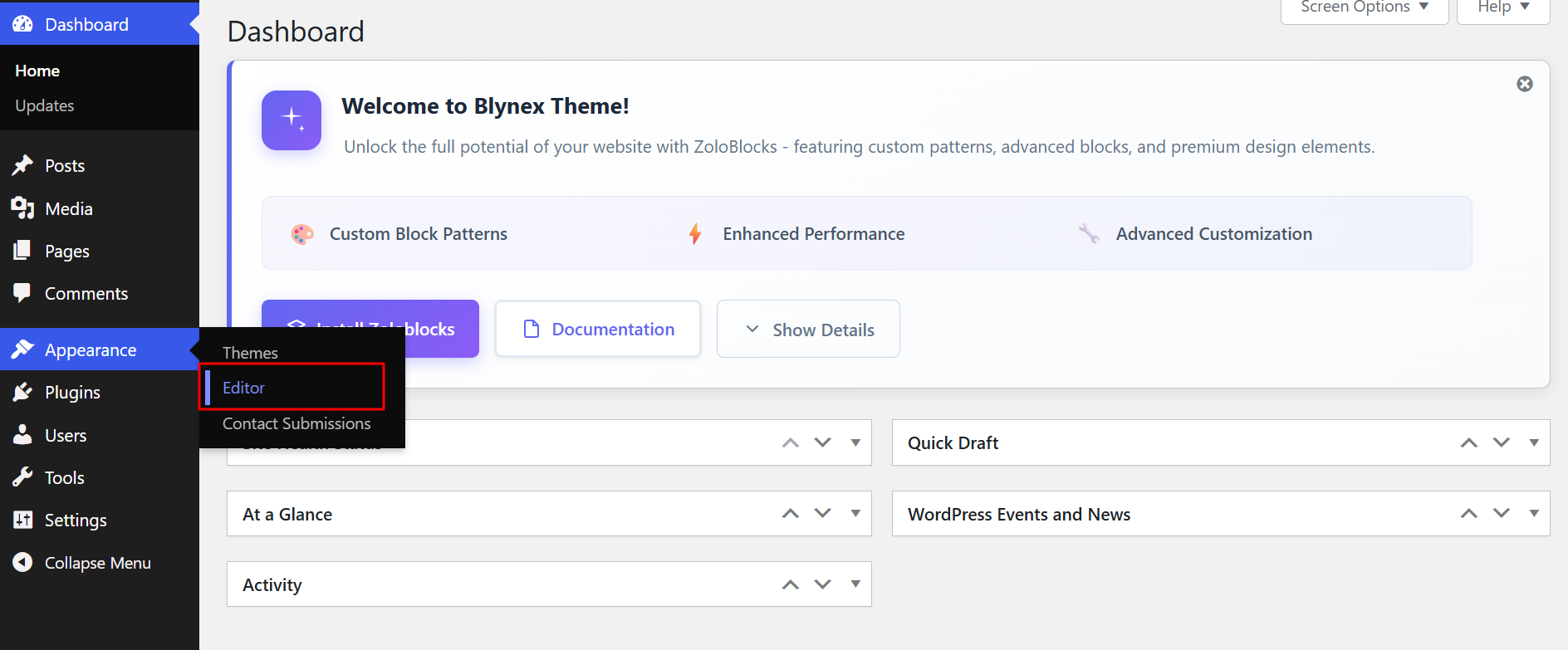Click the Pages icon in sidebar
Image resolution: width=1568 pixels, height=650 pixels.
tap(22, 251)
